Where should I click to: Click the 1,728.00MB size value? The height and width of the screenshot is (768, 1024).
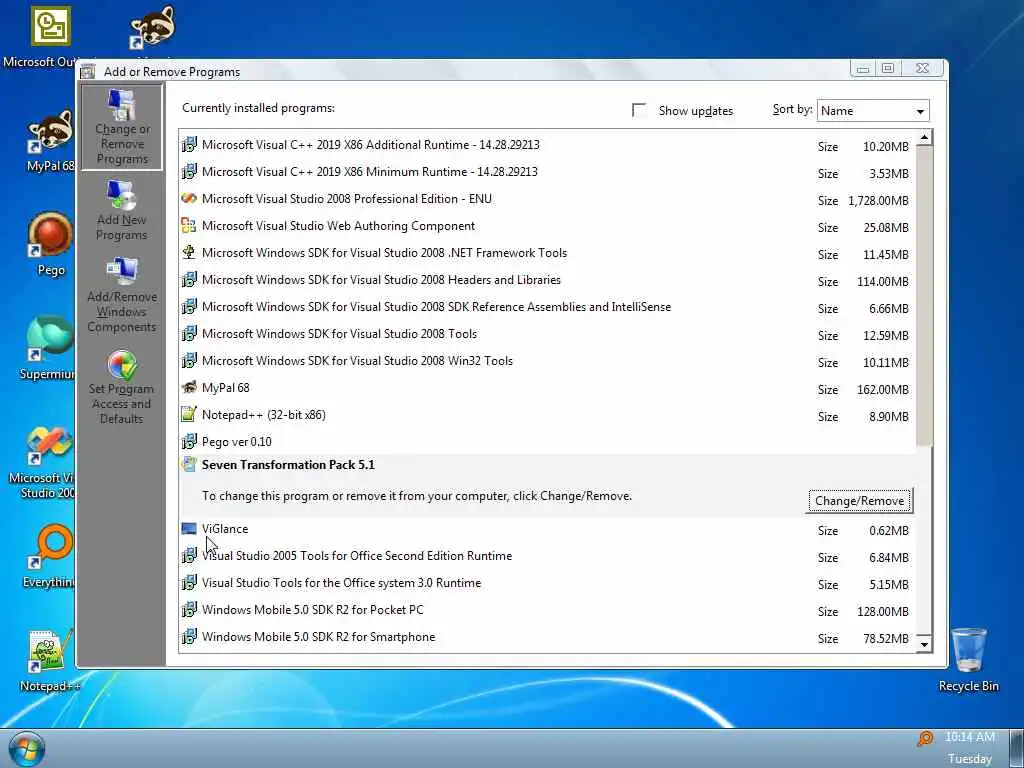878,201
